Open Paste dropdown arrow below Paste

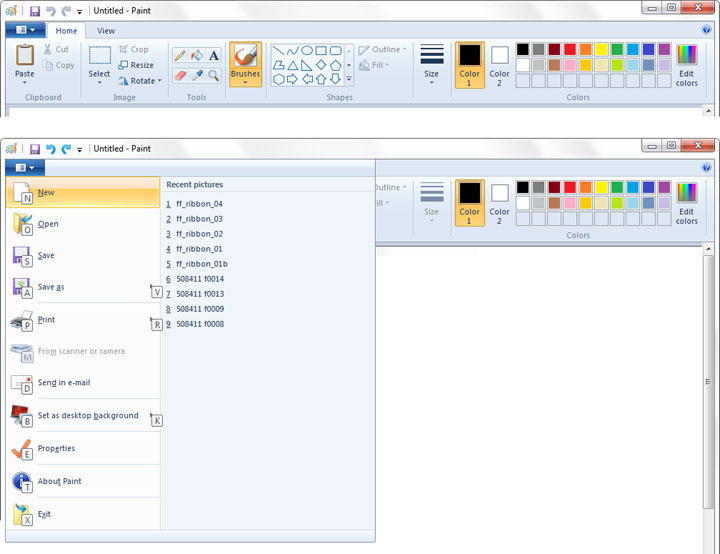pyautogui.click(x=25, y=83)
